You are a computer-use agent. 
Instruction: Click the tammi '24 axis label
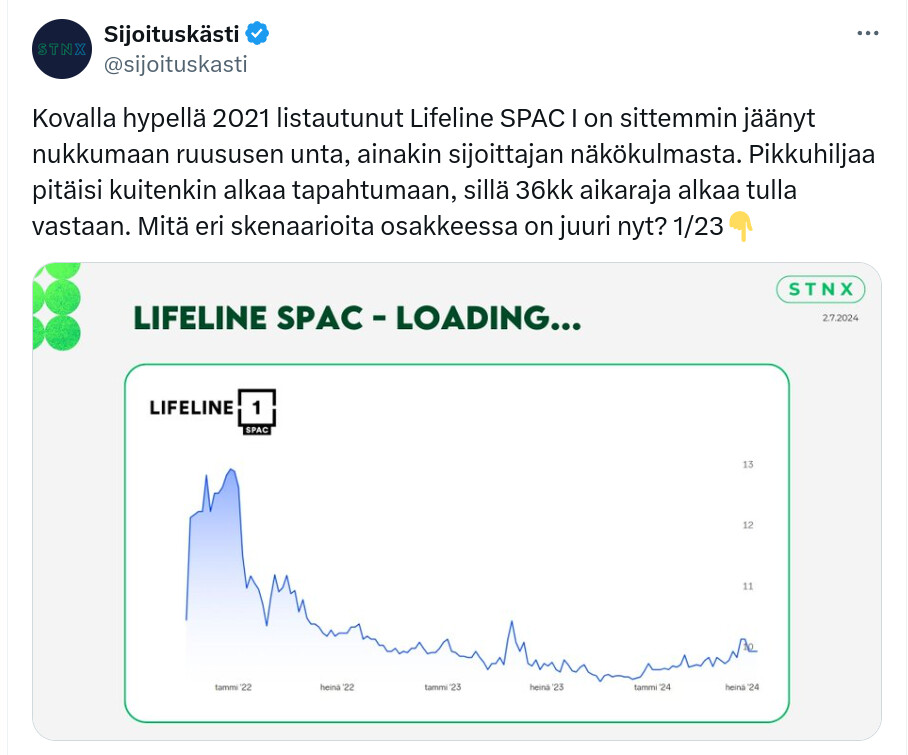[651, 687]
